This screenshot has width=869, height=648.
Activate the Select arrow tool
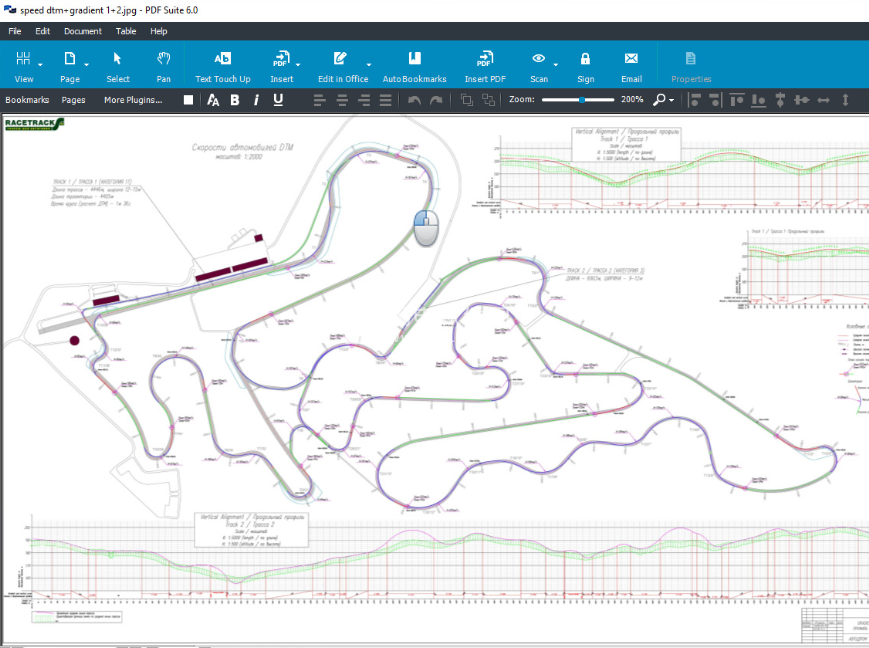[117, 66]
